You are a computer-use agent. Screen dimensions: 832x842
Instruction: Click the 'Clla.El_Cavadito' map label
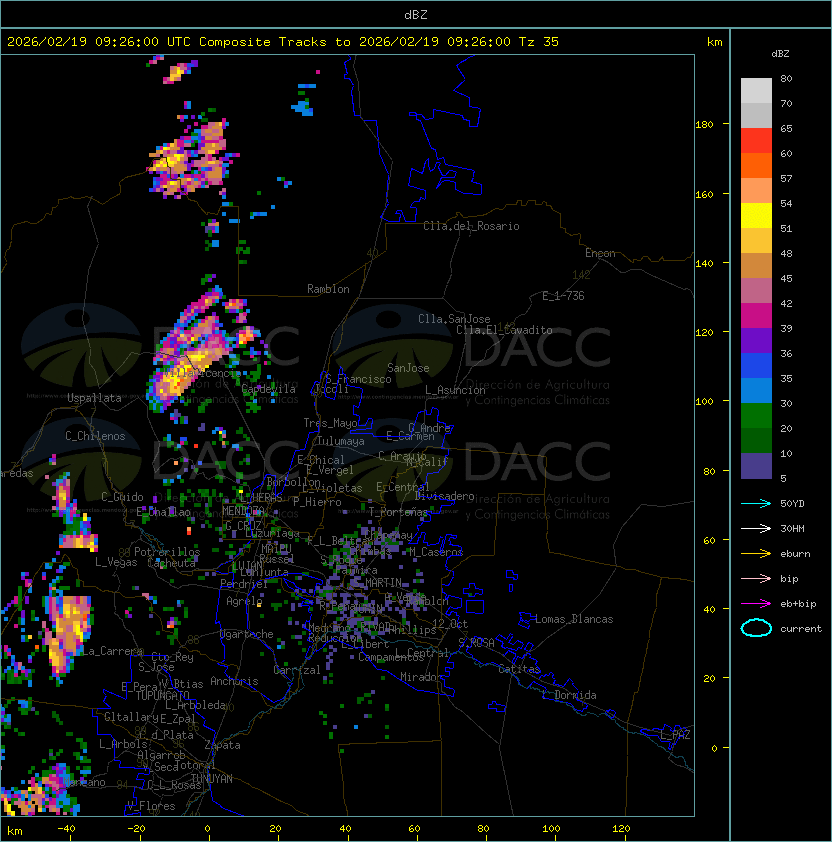point(504,330)
